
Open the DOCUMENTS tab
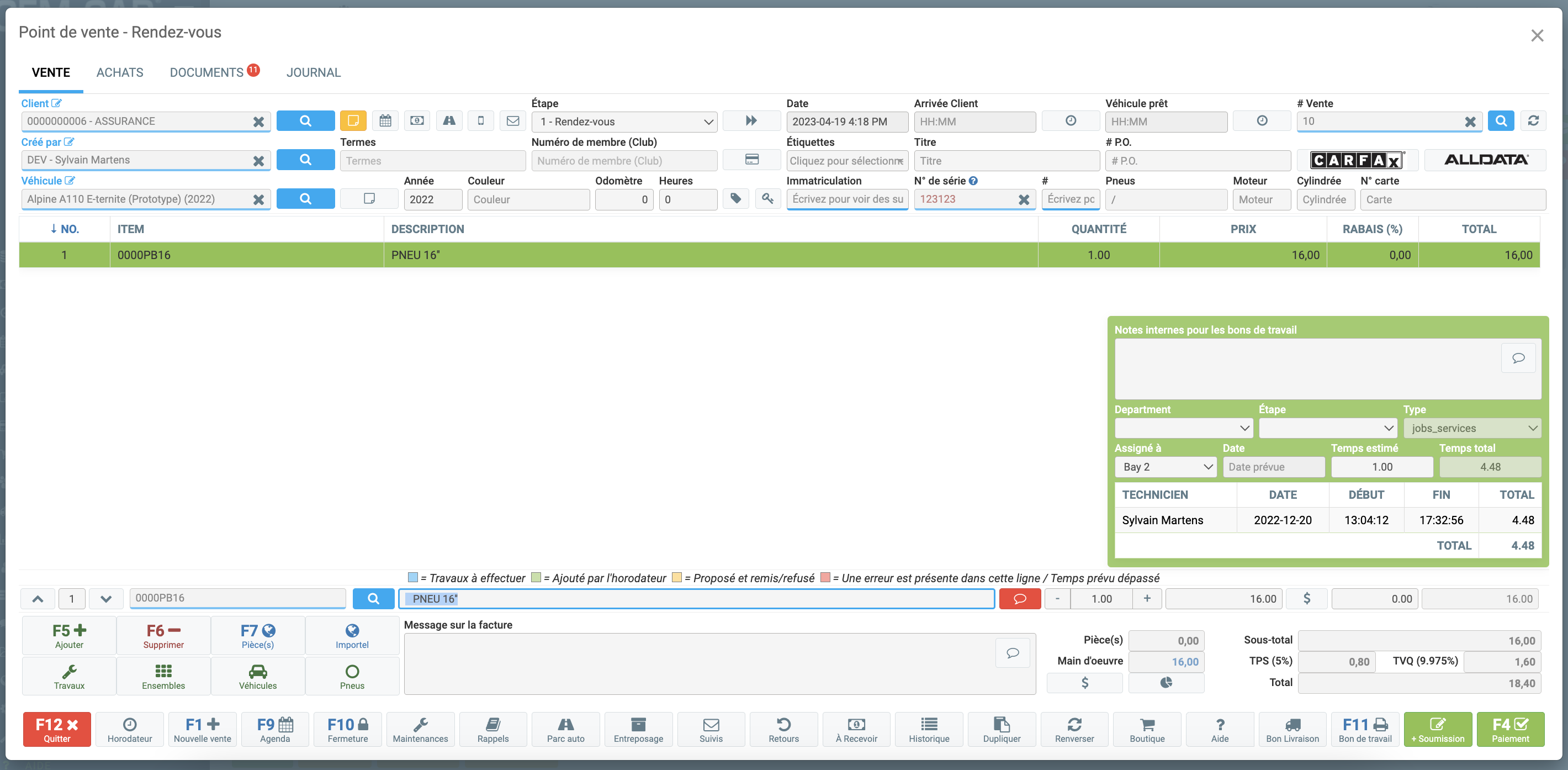pyautogui.click(x=206, y=72)
